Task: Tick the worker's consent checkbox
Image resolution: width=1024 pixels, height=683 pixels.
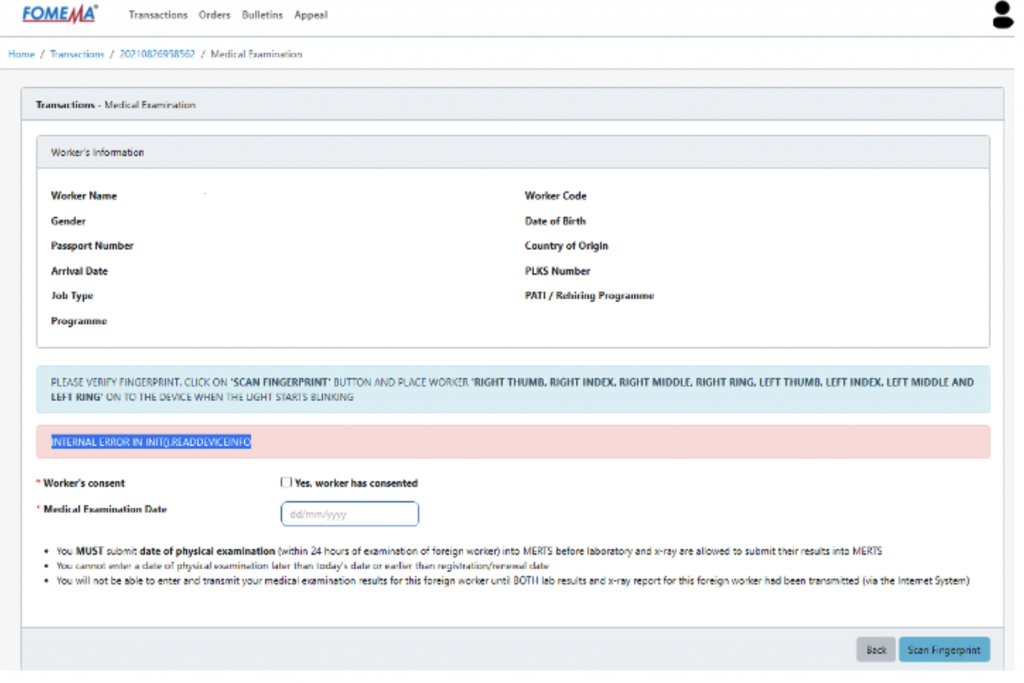Action: (286, 482)
